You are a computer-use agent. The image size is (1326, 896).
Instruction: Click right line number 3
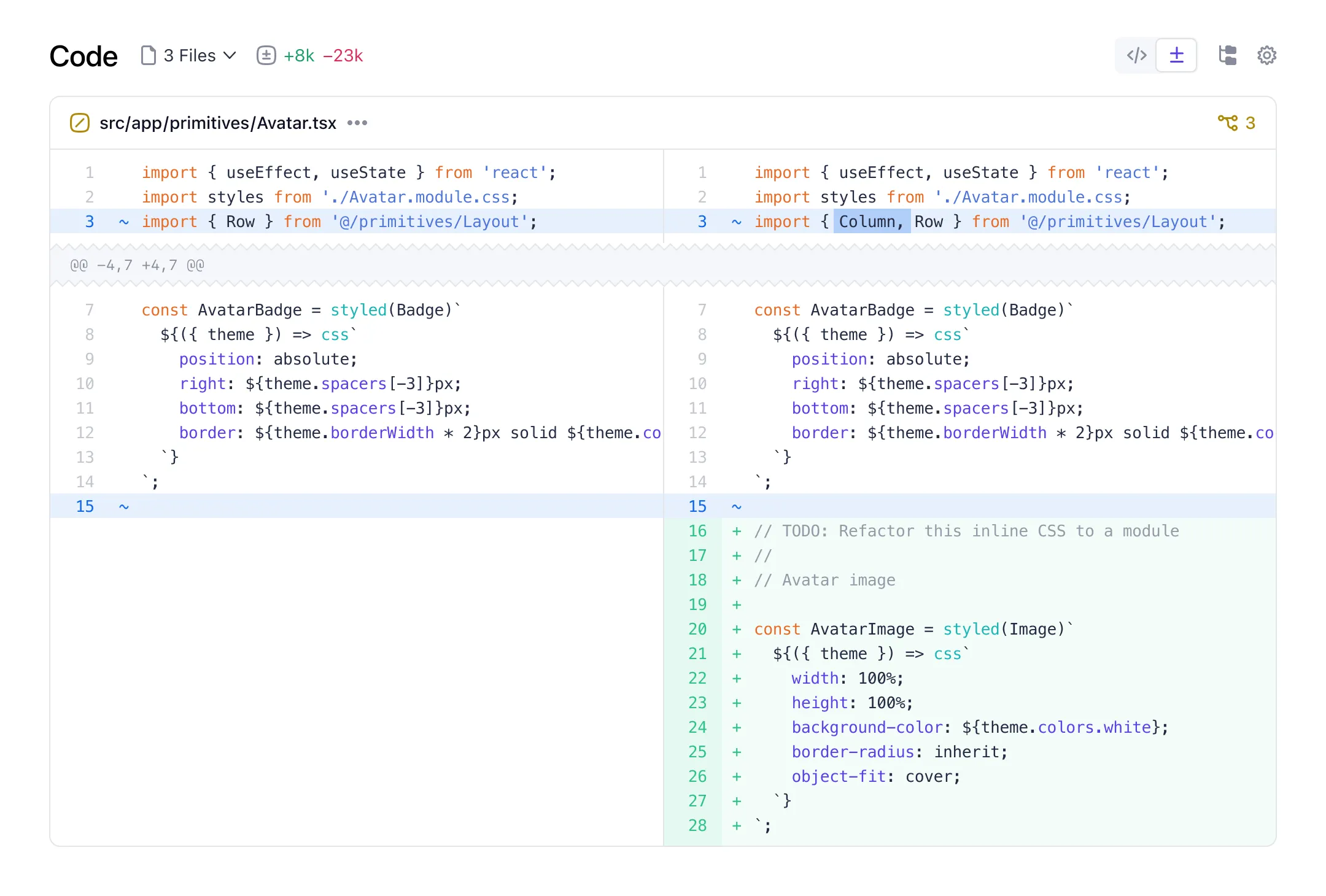tap(702, 222)
